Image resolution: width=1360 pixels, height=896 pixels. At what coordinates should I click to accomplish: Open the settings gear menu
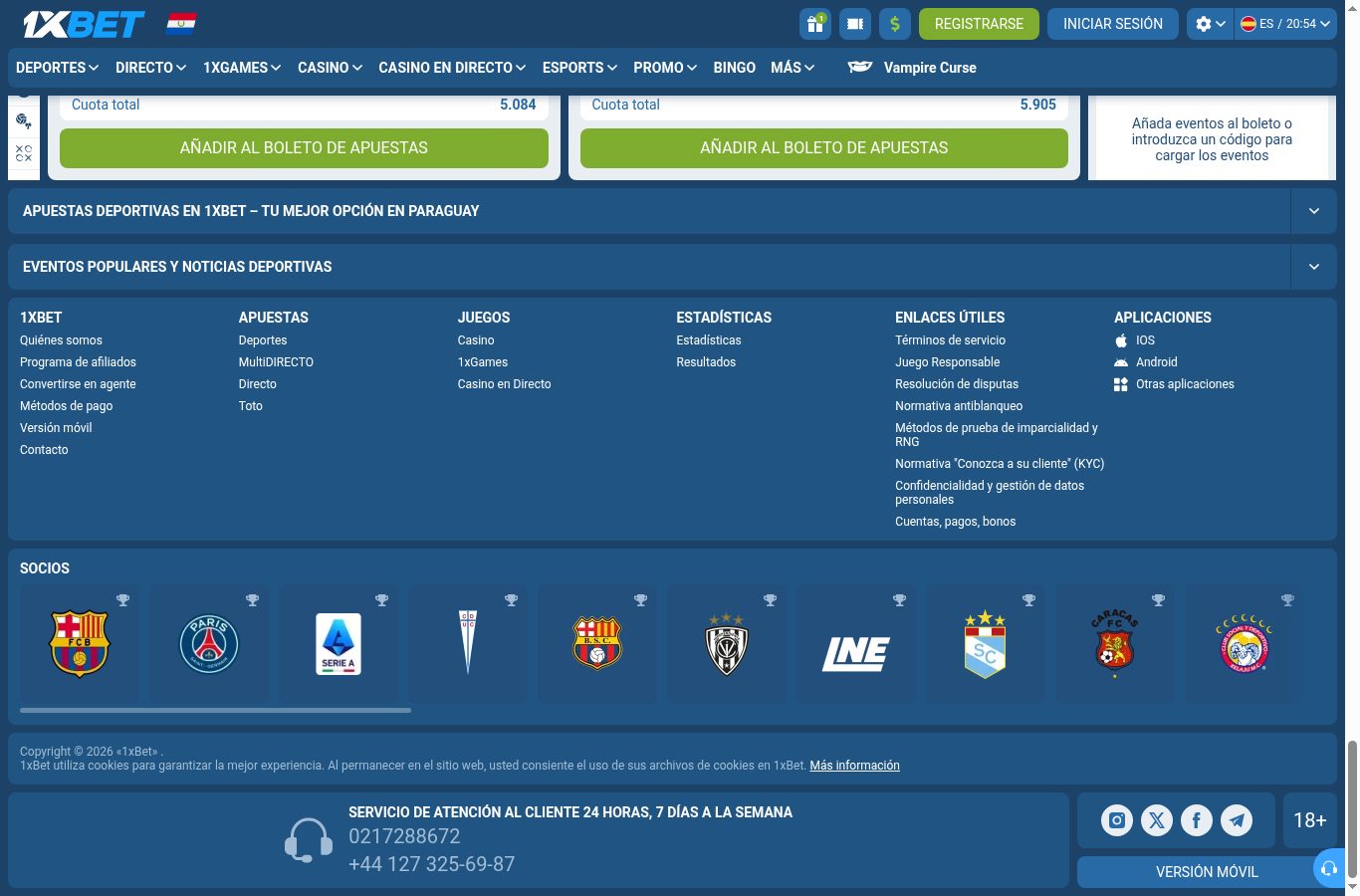click(1210, 24)
